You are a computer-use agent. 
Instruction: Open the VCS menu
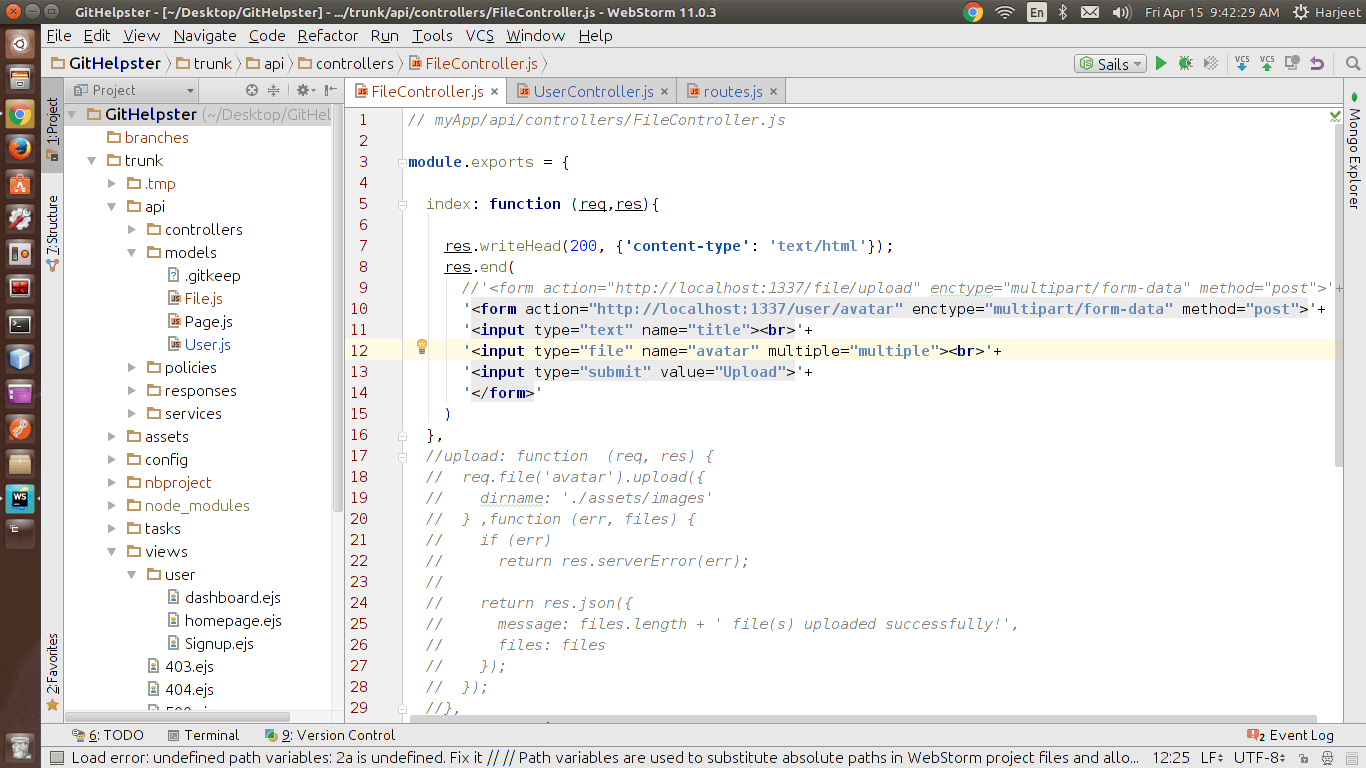pyautogui.click(x=480, y=35)
